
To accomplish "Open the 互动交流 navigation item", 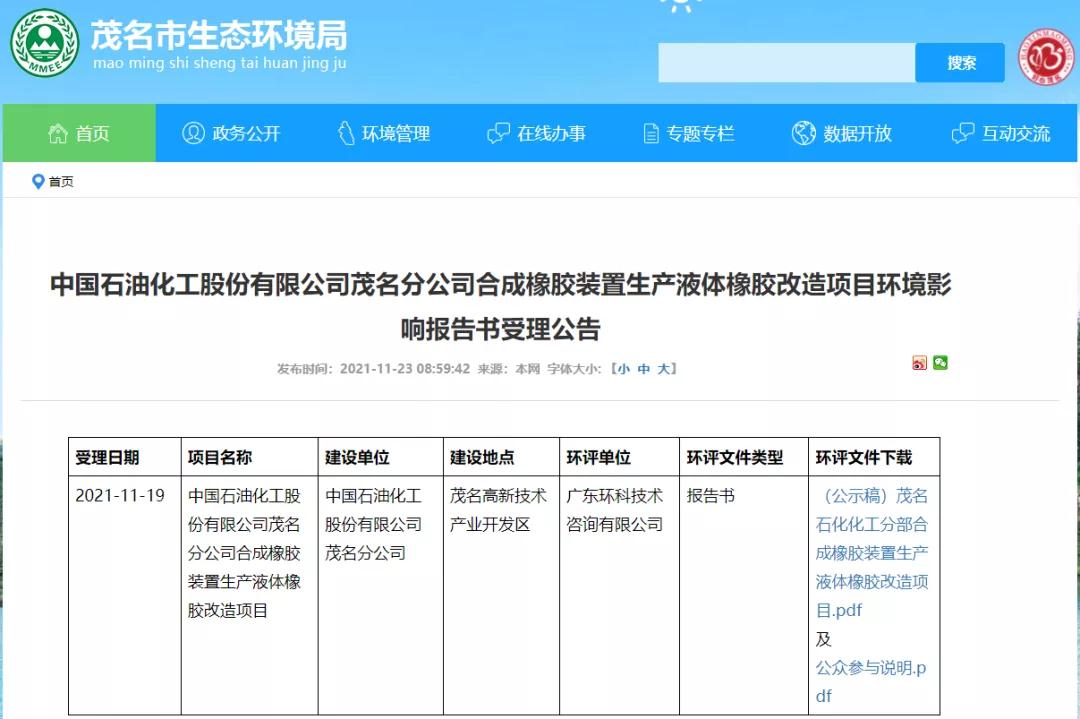I will 1002,133.
